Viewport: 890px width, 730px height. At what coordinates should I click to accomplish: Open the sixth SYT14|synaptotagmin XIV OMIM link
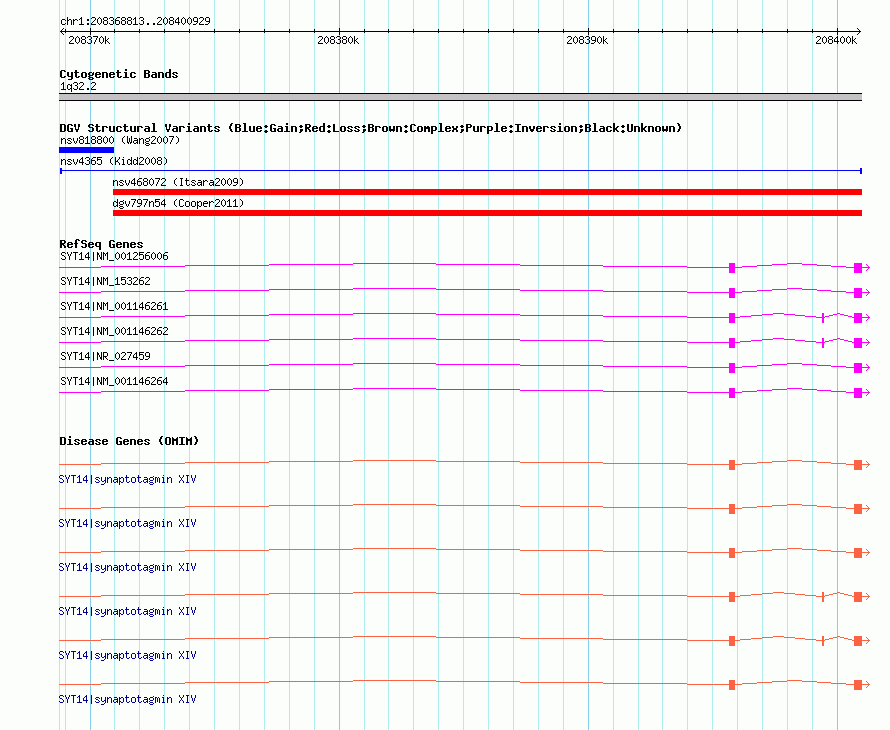(x=128, y=699)
